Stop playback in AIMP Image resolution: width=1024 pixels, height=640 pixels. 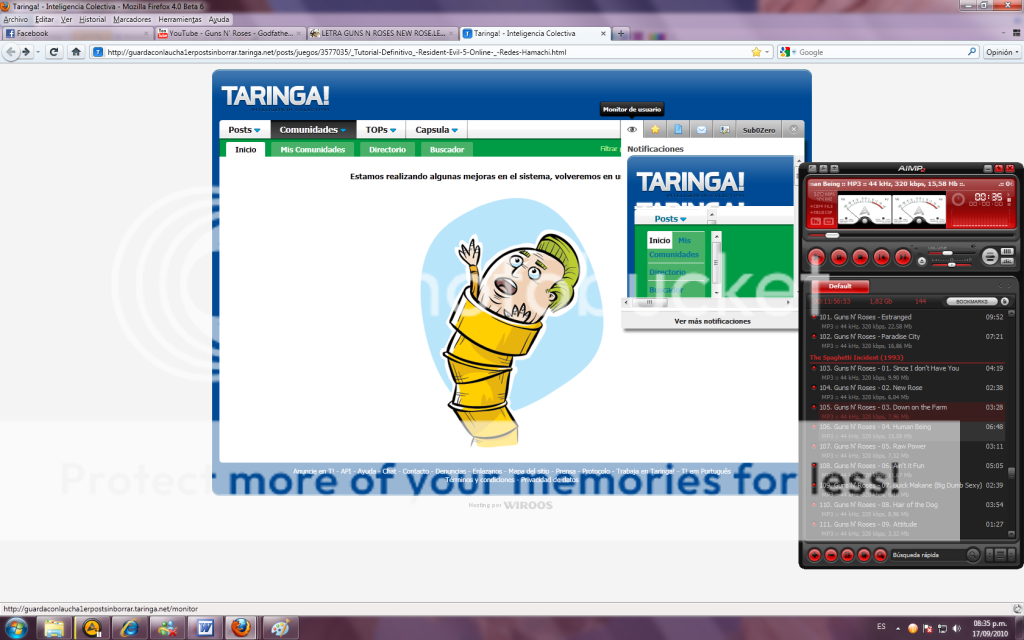860,257
